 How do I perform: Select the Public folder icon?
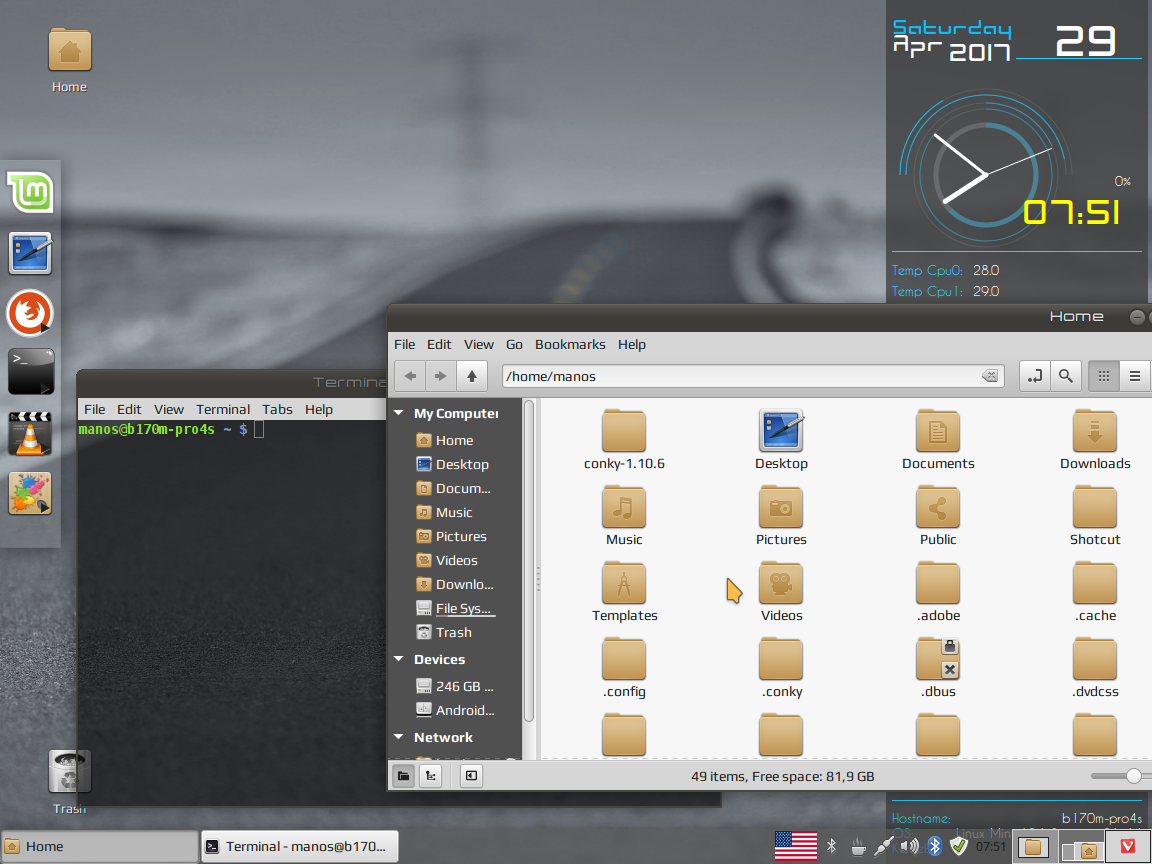point(938,515)
